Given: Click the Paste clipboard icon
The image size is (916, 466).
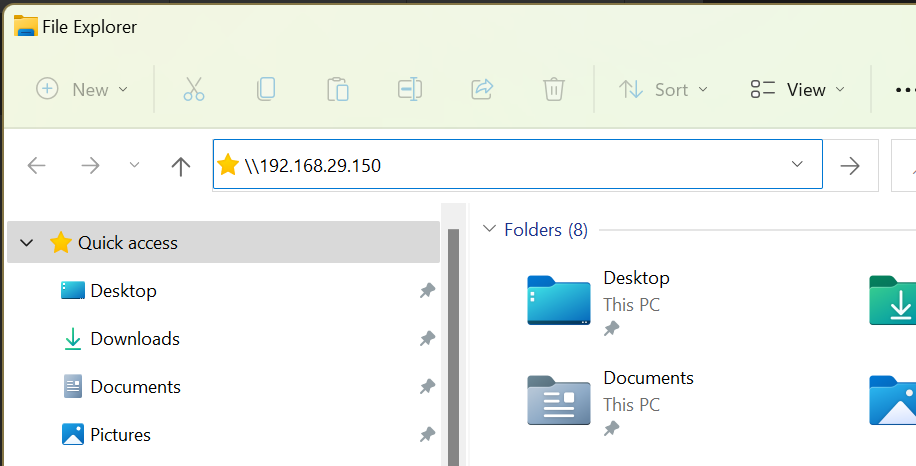Looking at the screenshot, I should [338, 89].
